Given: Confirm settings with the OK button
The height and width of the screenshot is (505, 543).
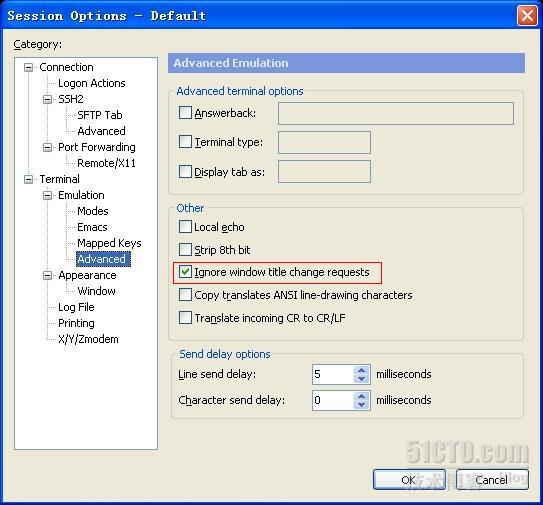Looking at the screenshot, I should point(409,480).
